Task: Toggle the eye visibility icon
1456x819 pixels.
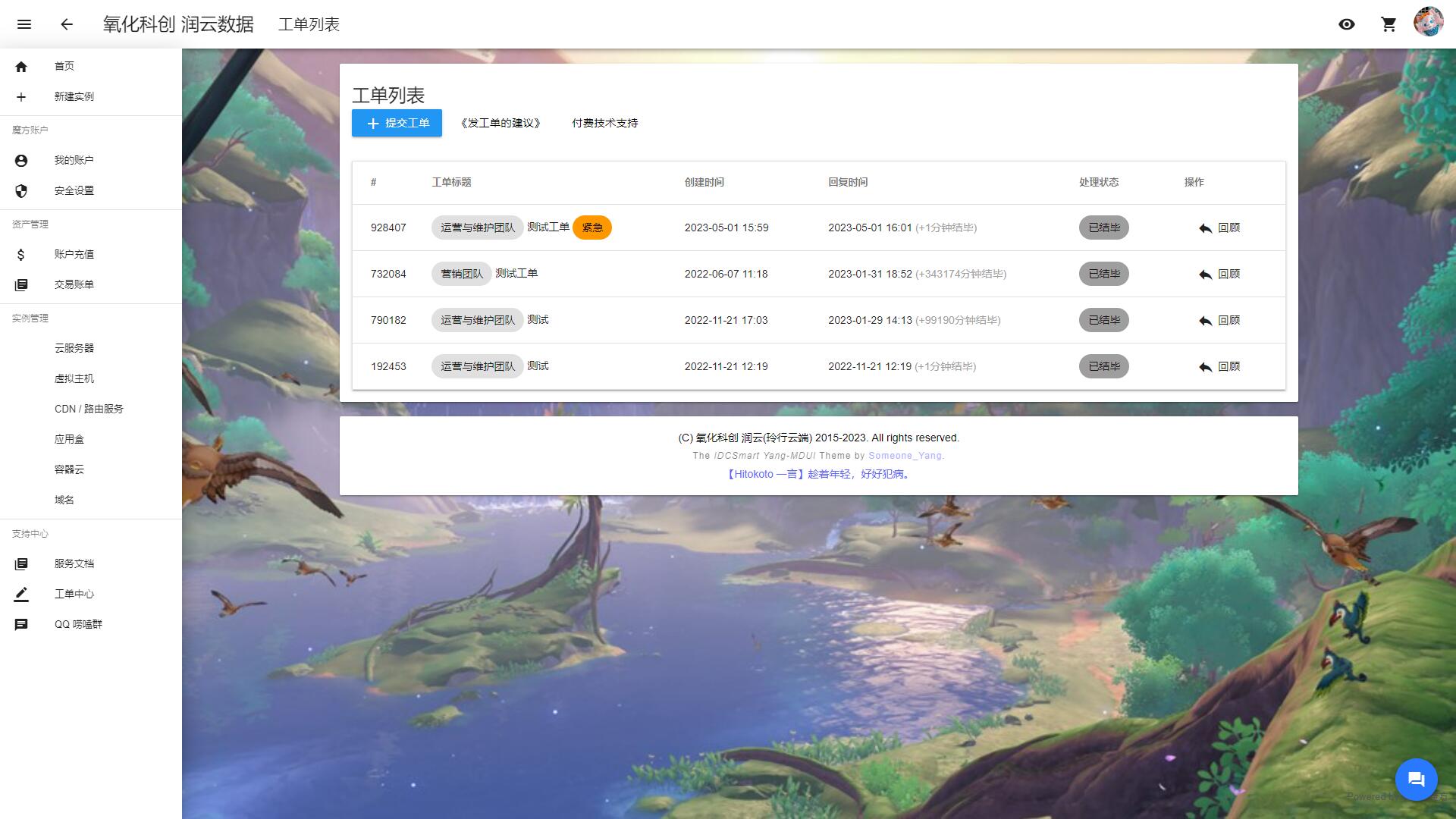Action: [x=1347, y=24]
